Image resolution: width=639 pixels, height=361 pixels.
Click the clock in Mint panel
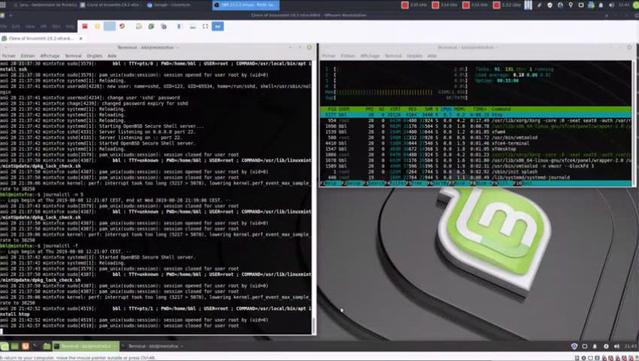[x=631, y=346]
